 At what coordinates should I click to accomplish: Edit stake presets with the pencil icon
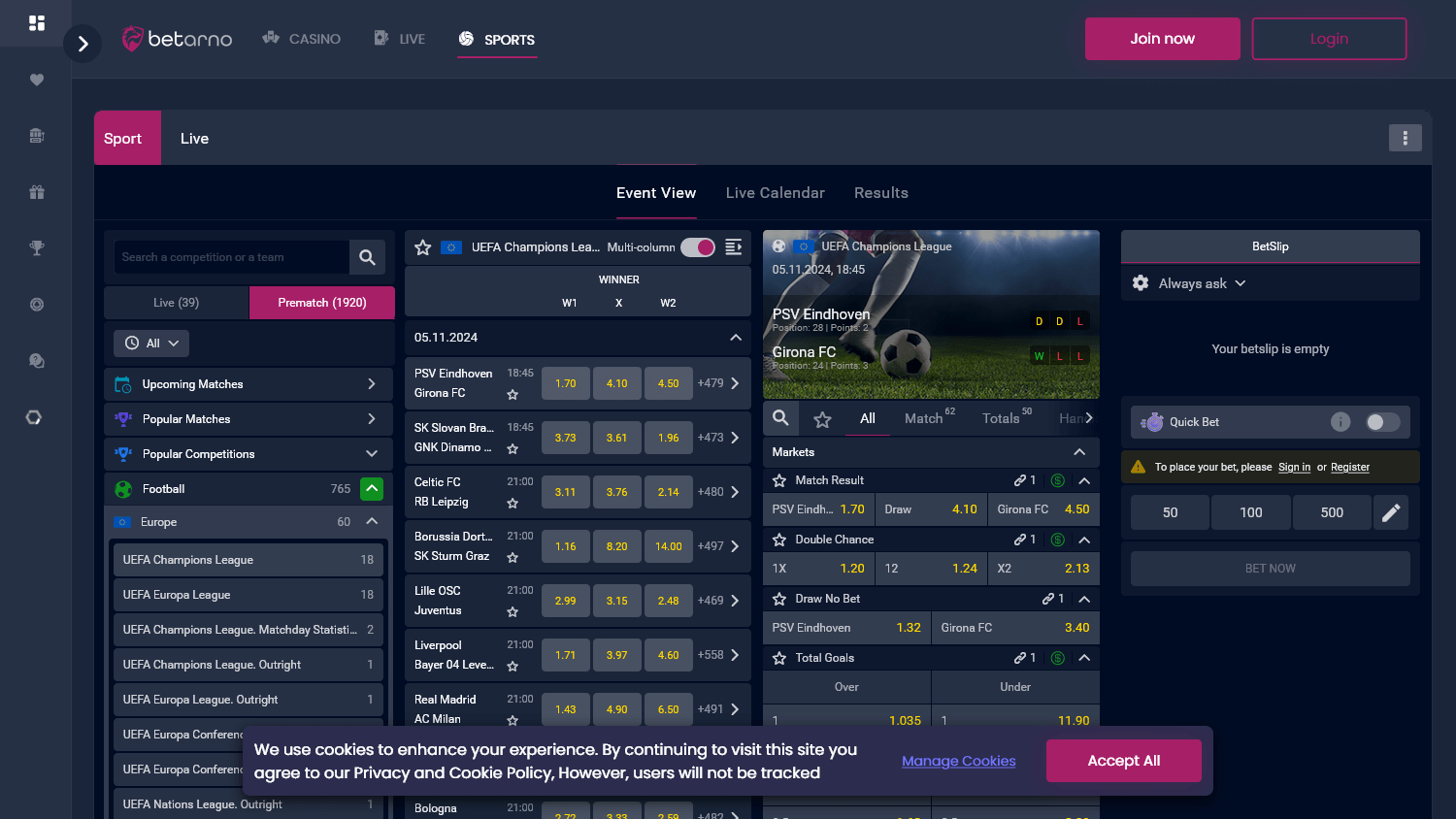1391,512
